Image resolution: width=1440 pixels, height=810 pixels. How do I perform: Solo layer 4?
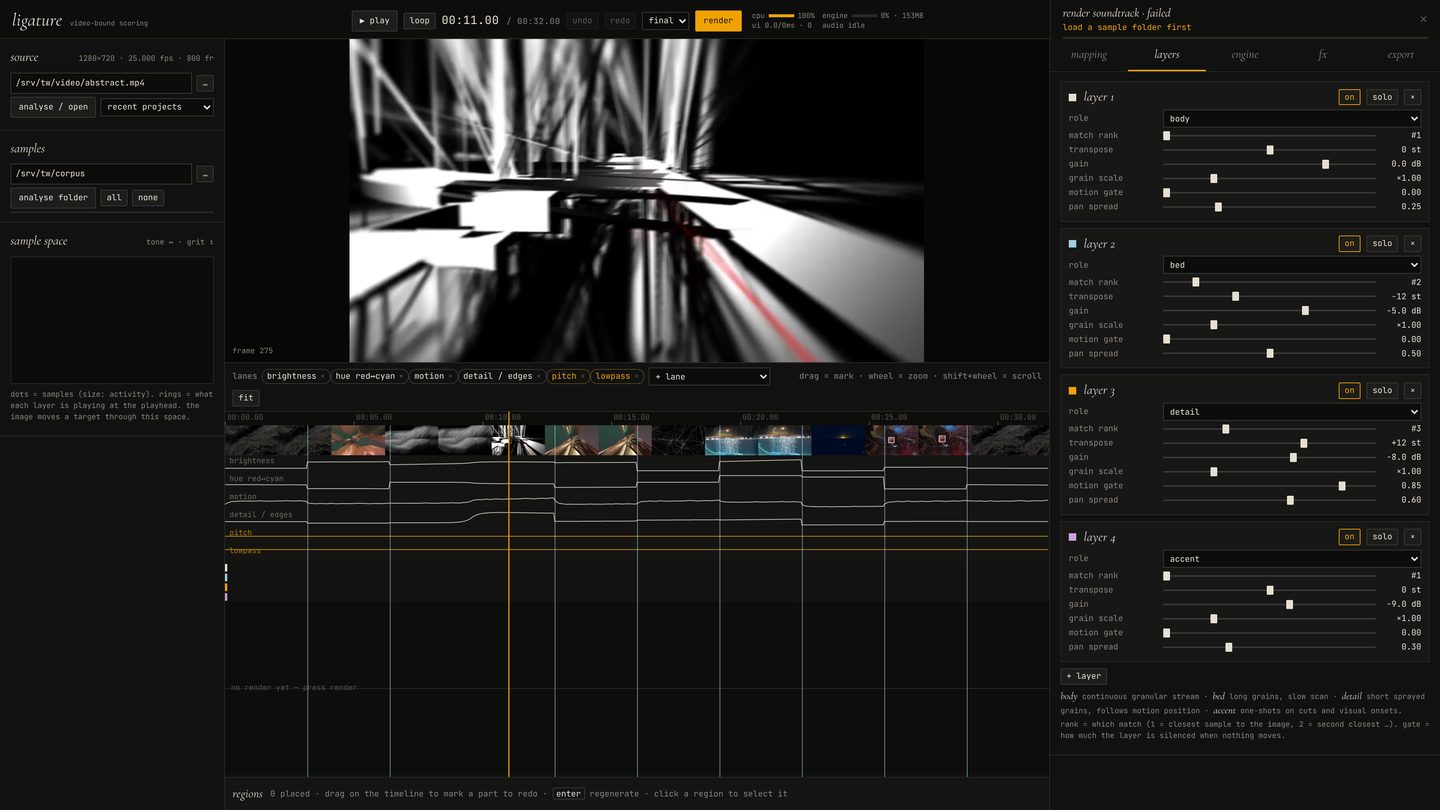coord(1382,537)
